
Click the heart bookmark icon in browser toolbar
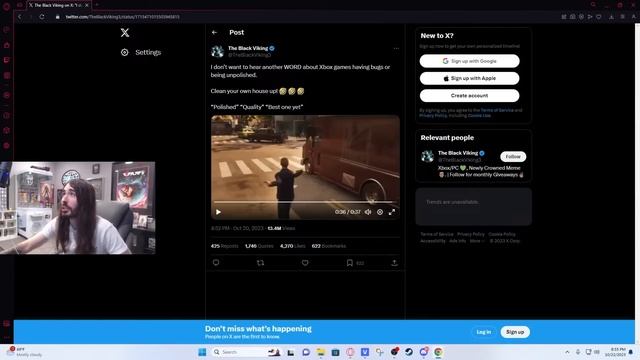pos(599,17)
